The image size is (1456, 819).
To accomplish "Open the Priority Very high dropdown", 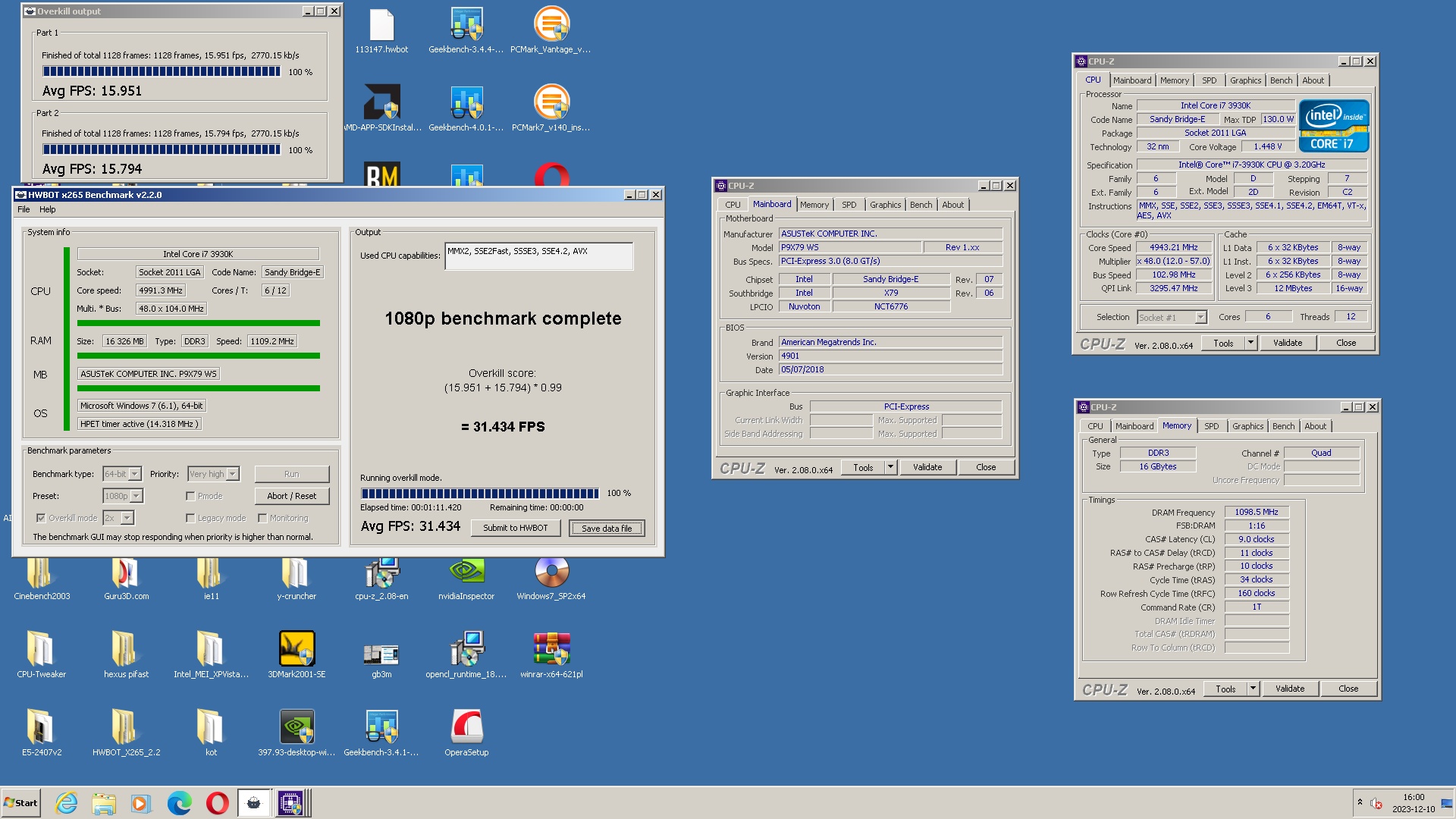I will coord(214,474).
